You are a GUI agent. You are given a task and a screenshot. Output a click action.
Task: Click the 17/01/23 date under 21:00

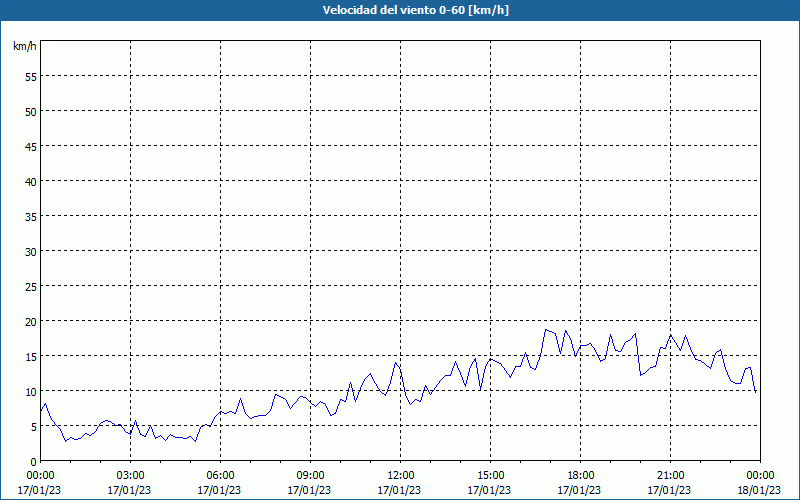pyautogui.click(x=669, y=490)
